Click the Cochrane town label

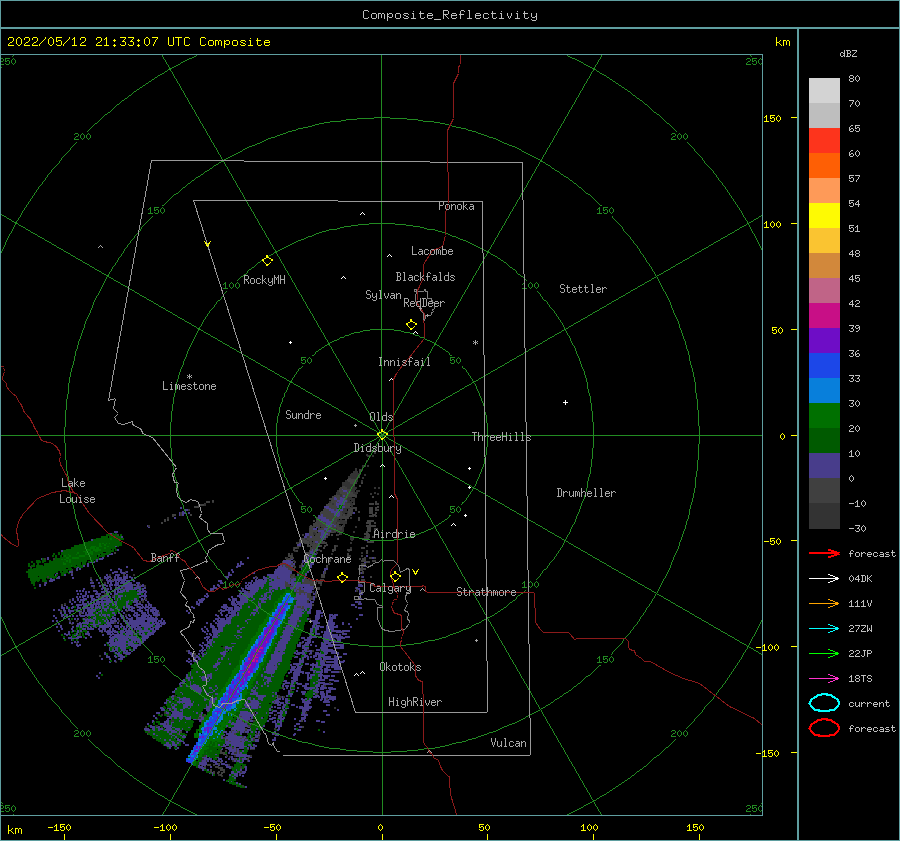[327, 559]
